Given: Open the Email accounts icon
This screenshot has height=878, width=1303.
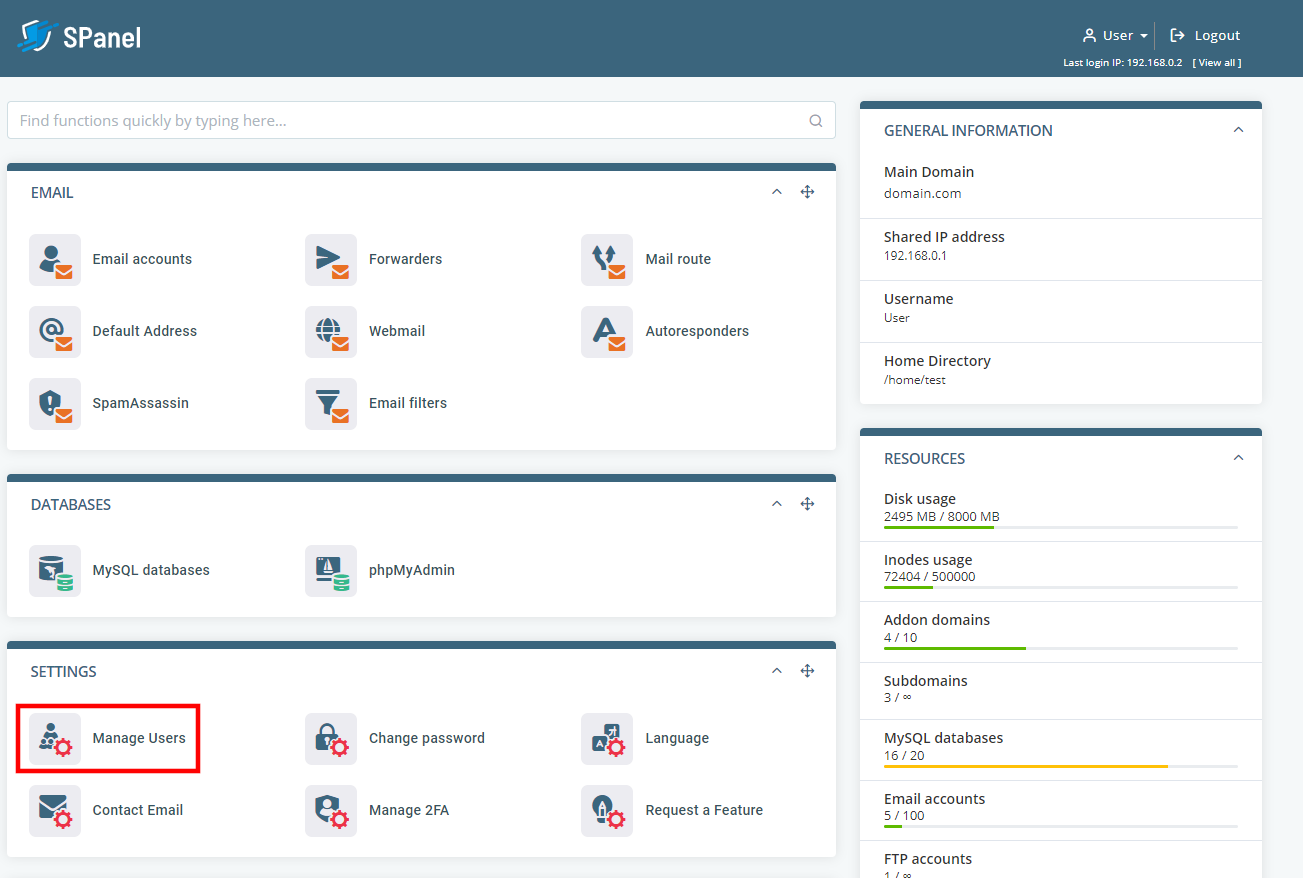Looking at the screenshot, I should [x=55, y=260].
